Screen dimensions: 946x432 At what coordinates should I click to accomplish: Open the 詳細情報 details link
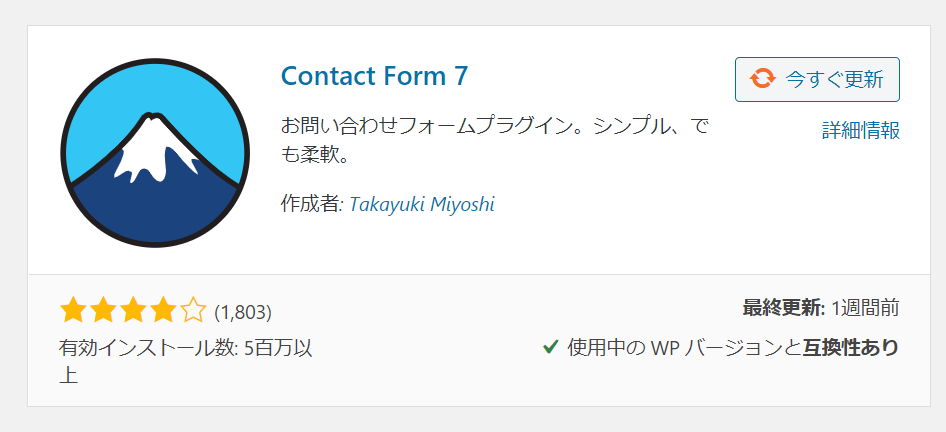(861, 130)
